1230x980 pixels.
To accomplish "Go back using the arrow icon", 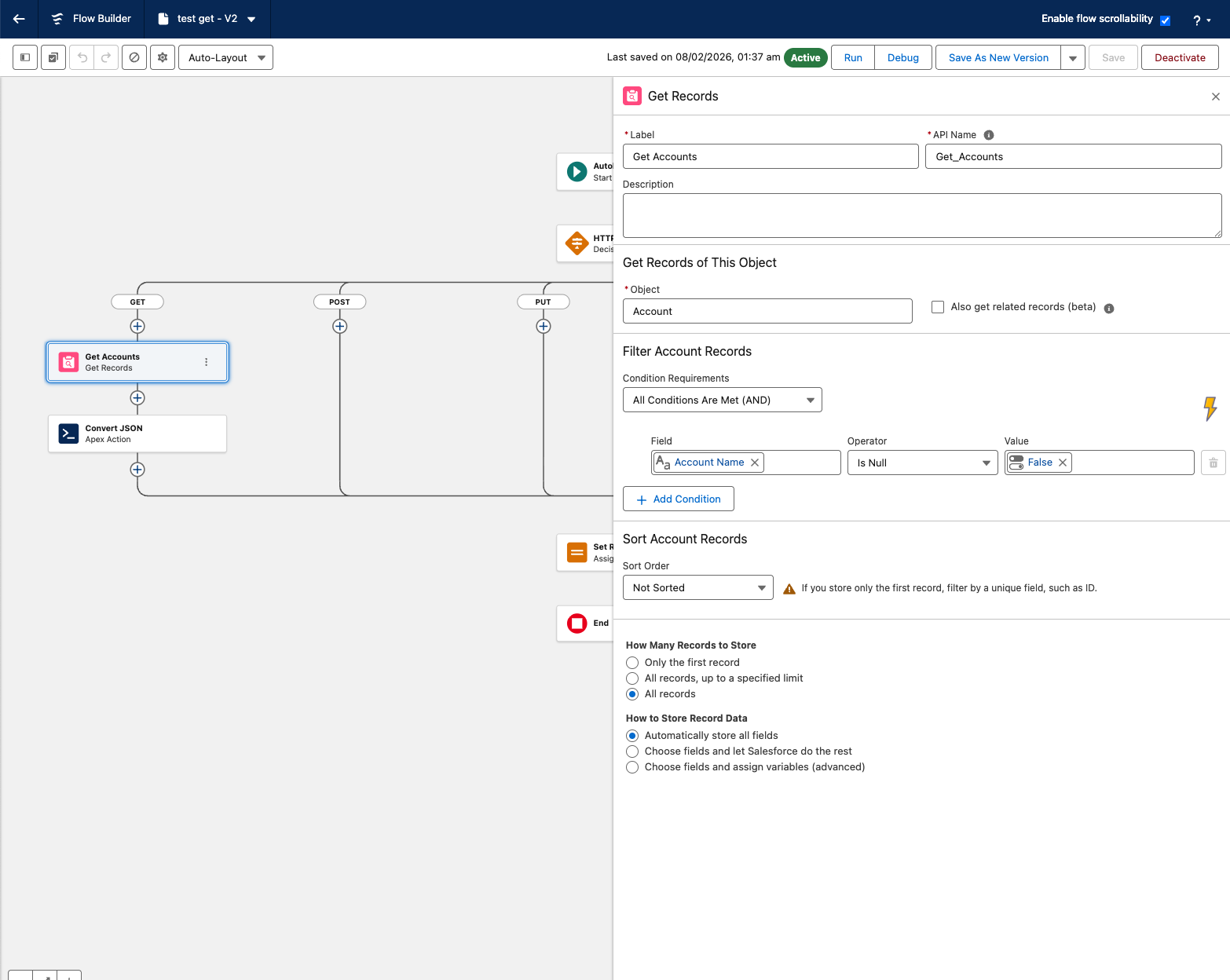I will pos(19,19).
